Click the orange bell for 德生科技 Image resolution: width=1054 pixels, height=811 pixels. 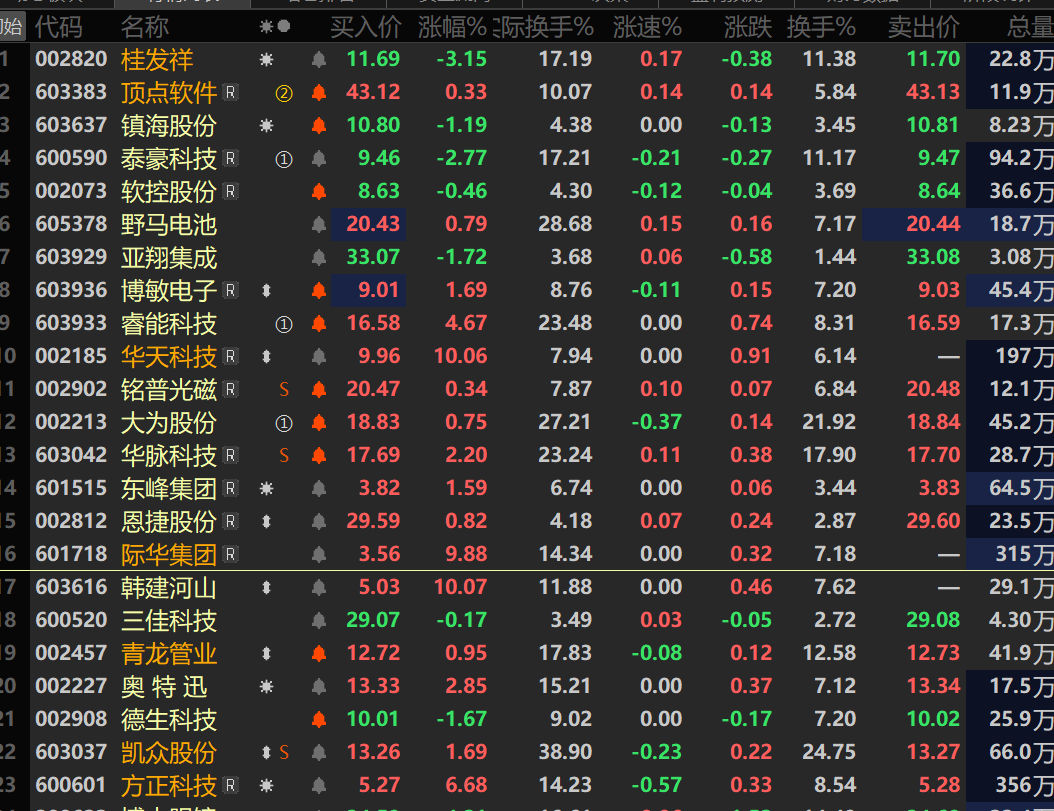(x=319, y=719)
